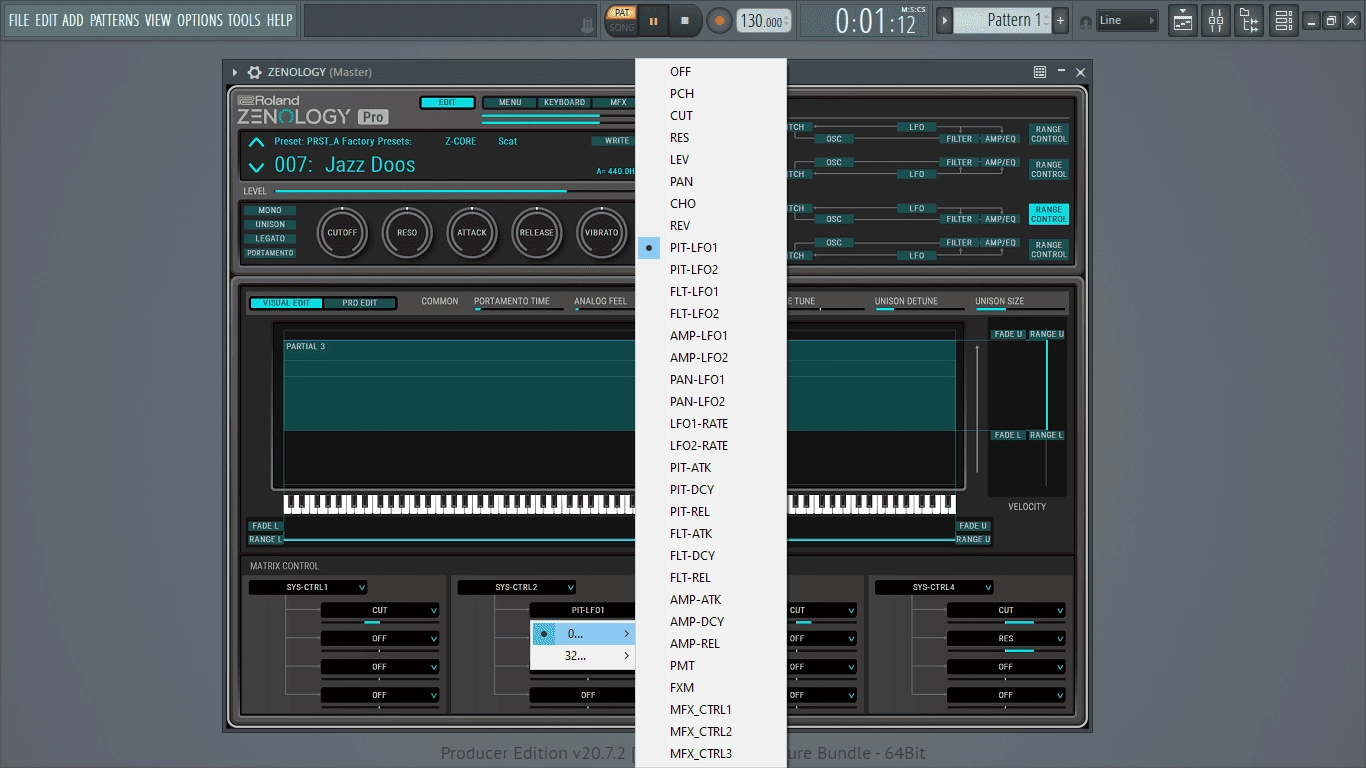The image size is (1366, 768).
Task: Toggle PAT/SONG mode switch
Action: click(x=622, y=20)
